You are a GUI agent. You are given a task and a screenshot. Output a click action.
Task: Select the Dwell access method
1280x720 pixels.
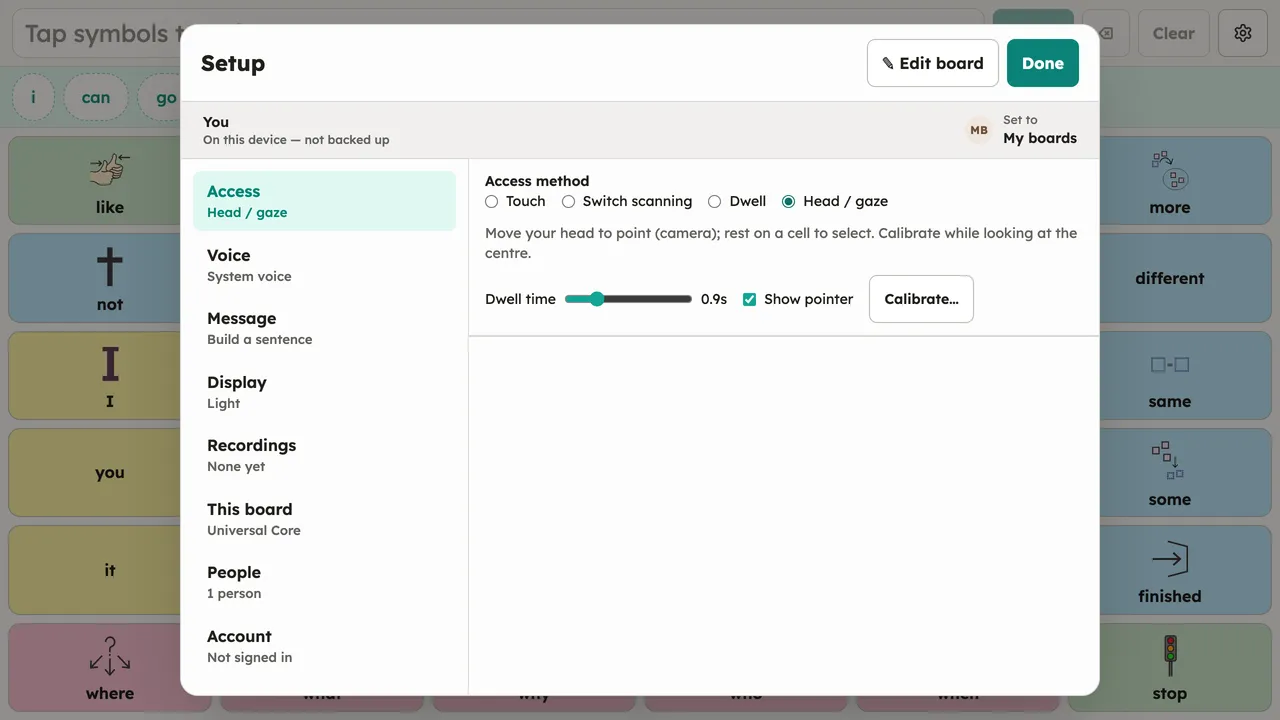[x=737, y=201]
